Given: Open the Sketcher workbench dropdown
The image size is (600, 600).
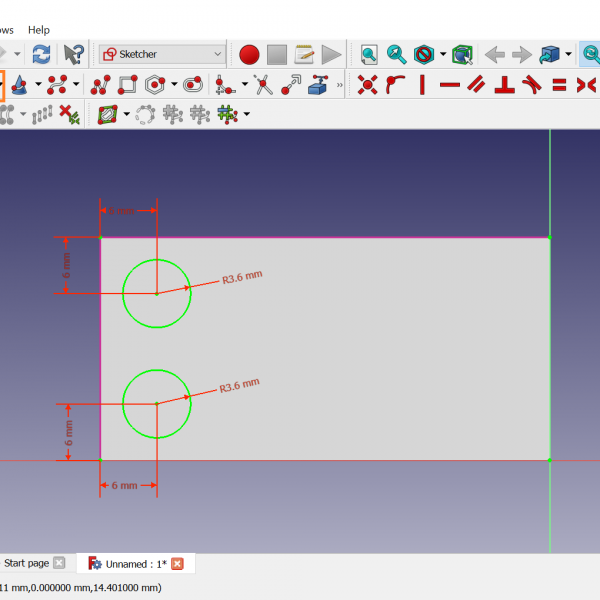Looking at the screenshot, I should (x=163, y=54).
